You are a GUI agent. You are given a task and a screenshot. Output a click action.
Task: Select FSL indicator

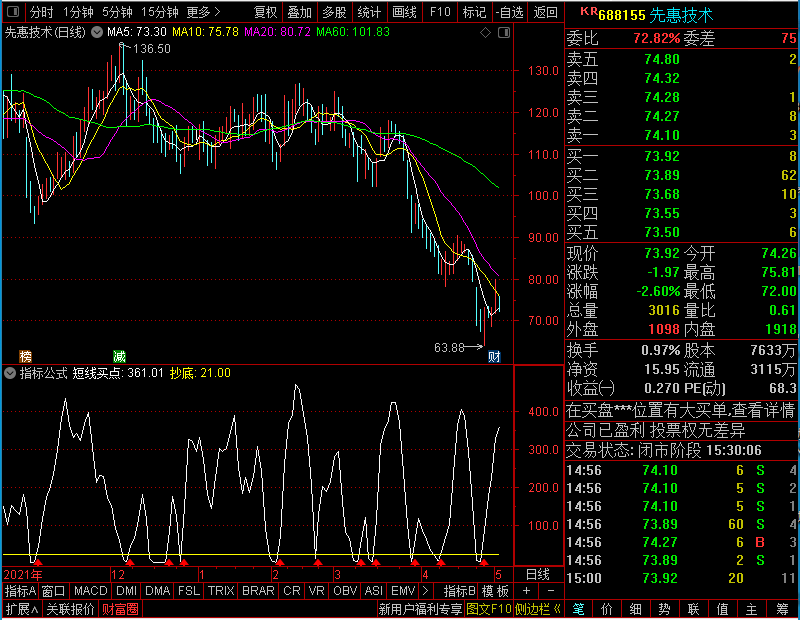coord(189,591)
